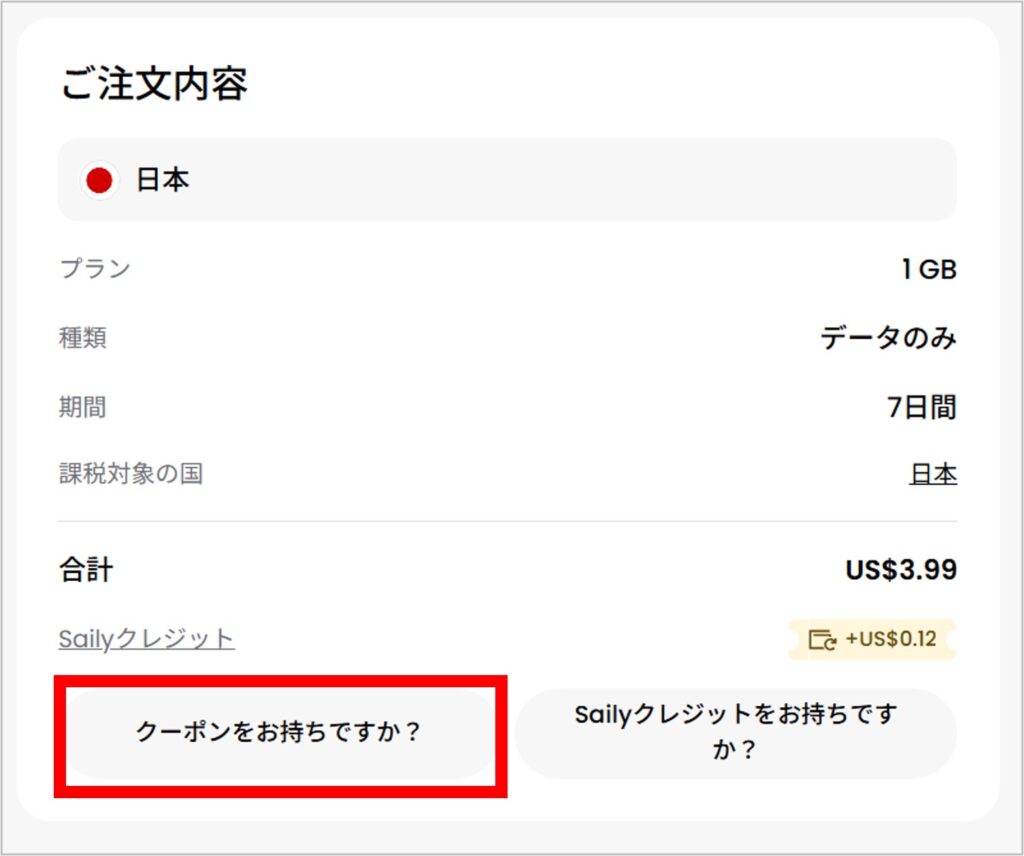This screenshot has height=856, width=1024.
Task: Click the 7日間 duration value
Action: tap(924, 407)
